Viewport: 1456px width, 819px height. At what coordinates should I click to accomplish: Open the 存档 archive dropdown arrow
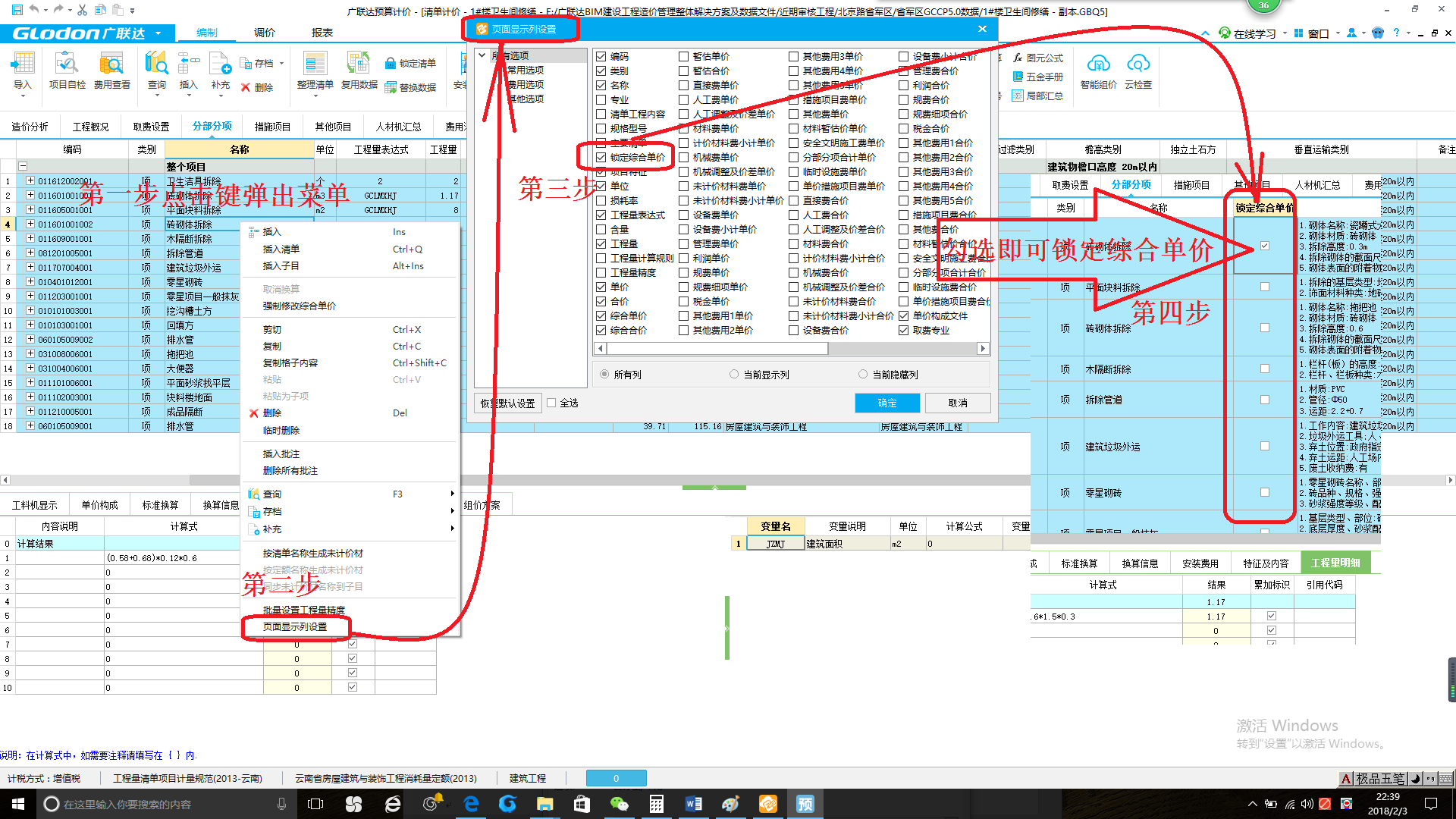coord(281,64)
